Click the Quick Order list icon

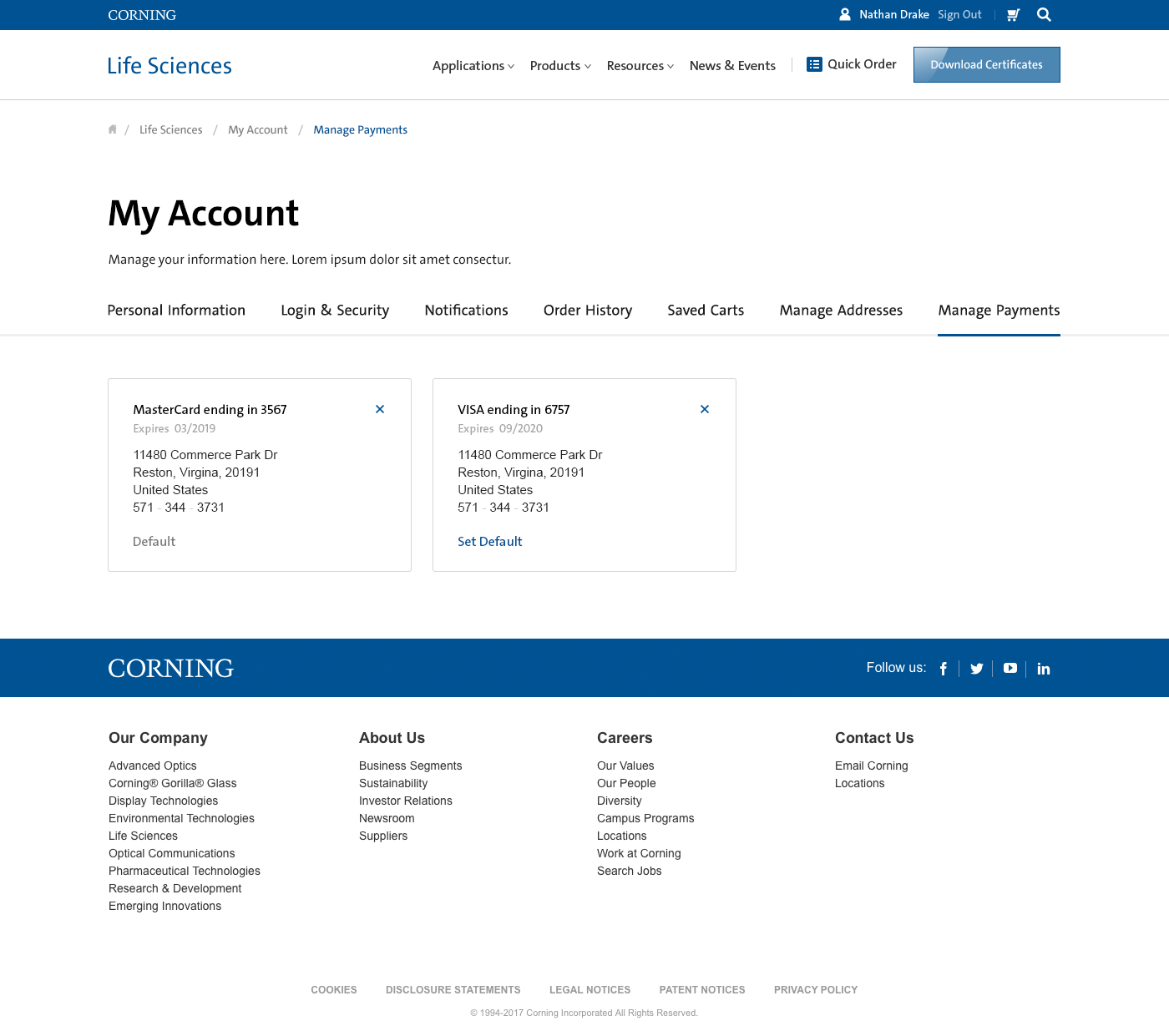(814, 64)
